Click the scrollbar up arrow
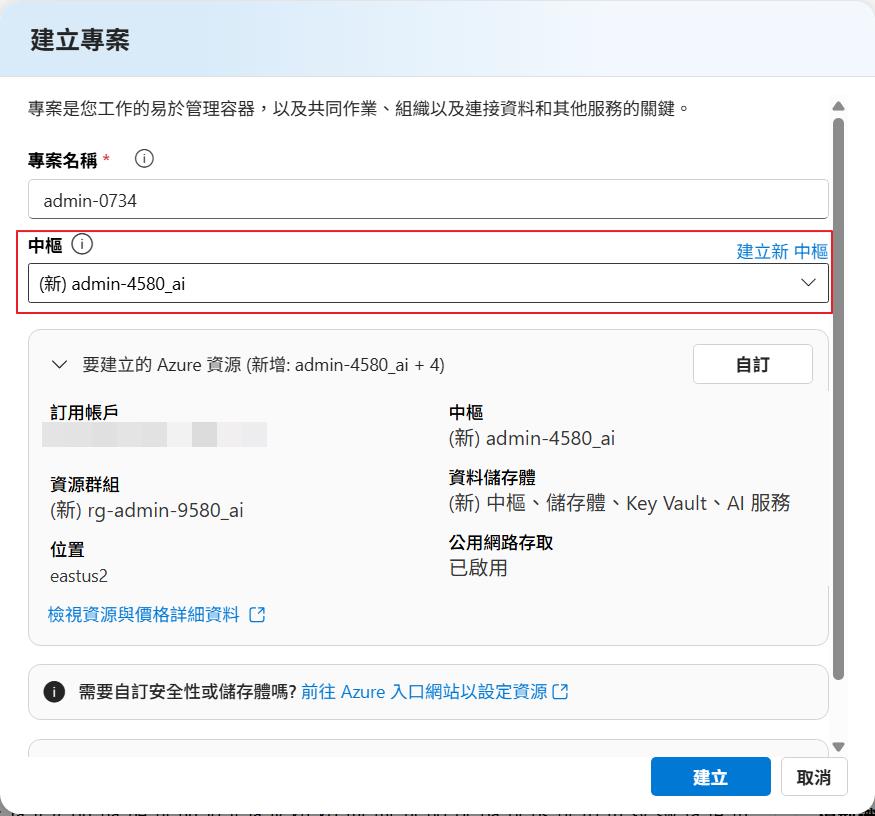 [838, 106]
